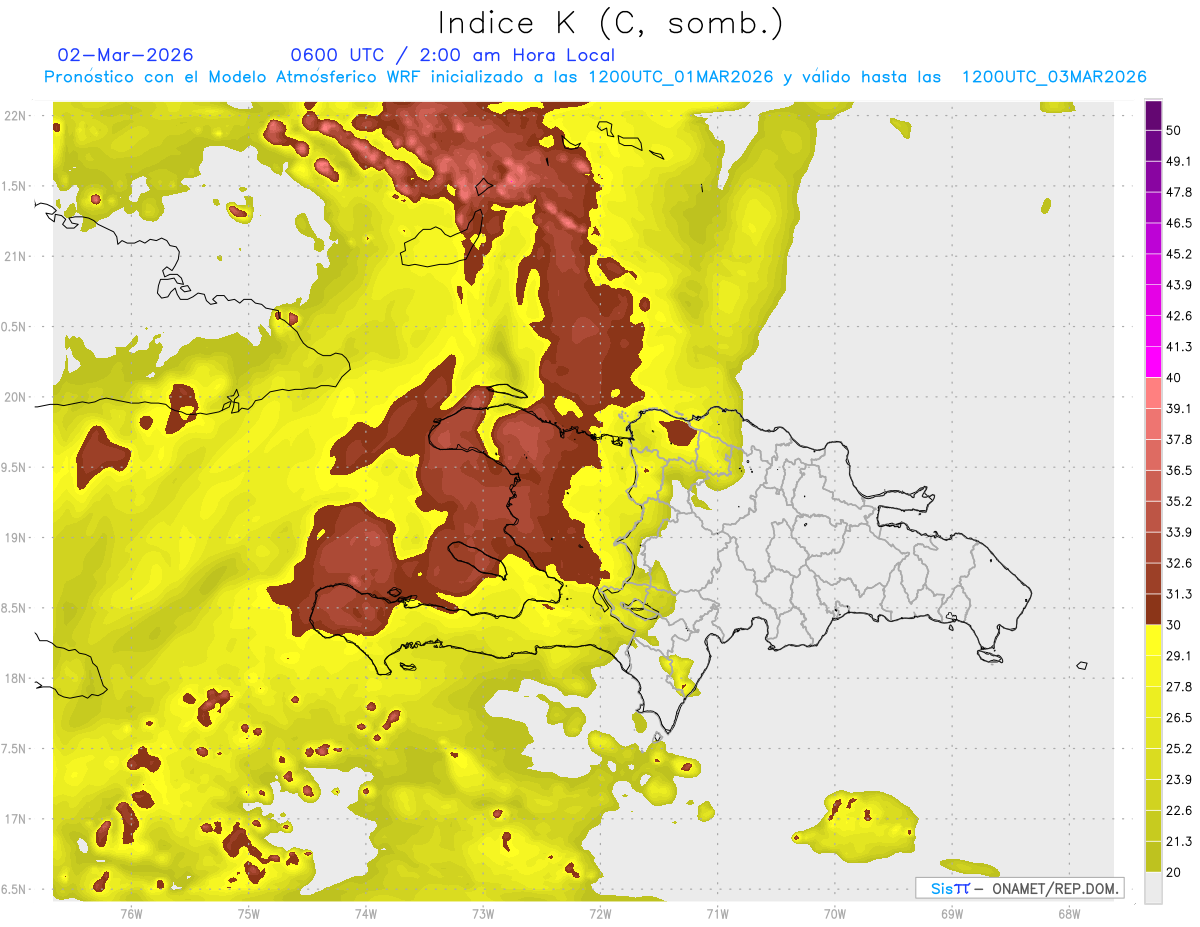
Task: Pick the bright yellow swatch between 29.1 and 30
Action: click(x=1153, y=640)
